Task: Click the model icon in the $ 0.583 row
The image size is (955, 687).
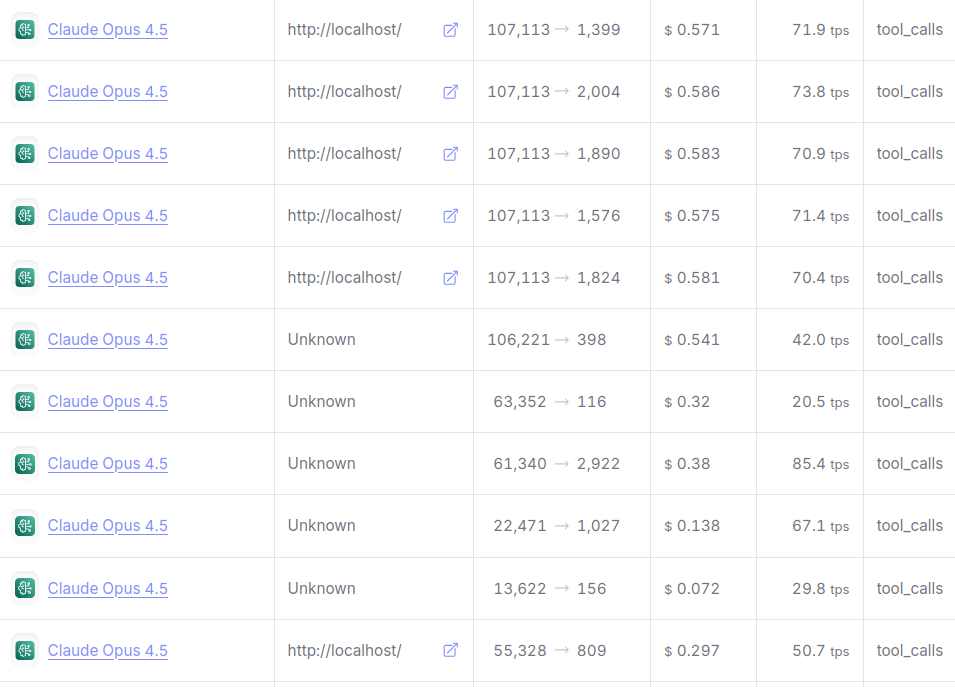Action: [25, 153]
